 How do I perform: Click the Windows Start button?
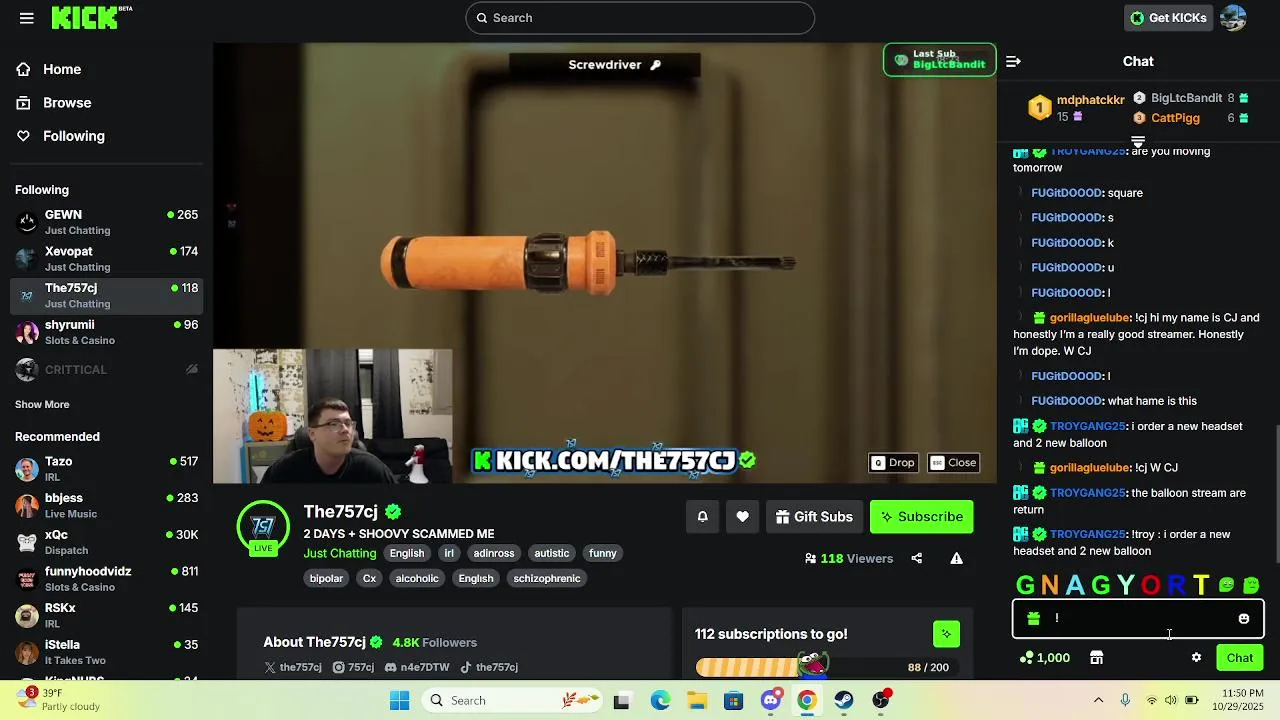[x=399, y=701]
